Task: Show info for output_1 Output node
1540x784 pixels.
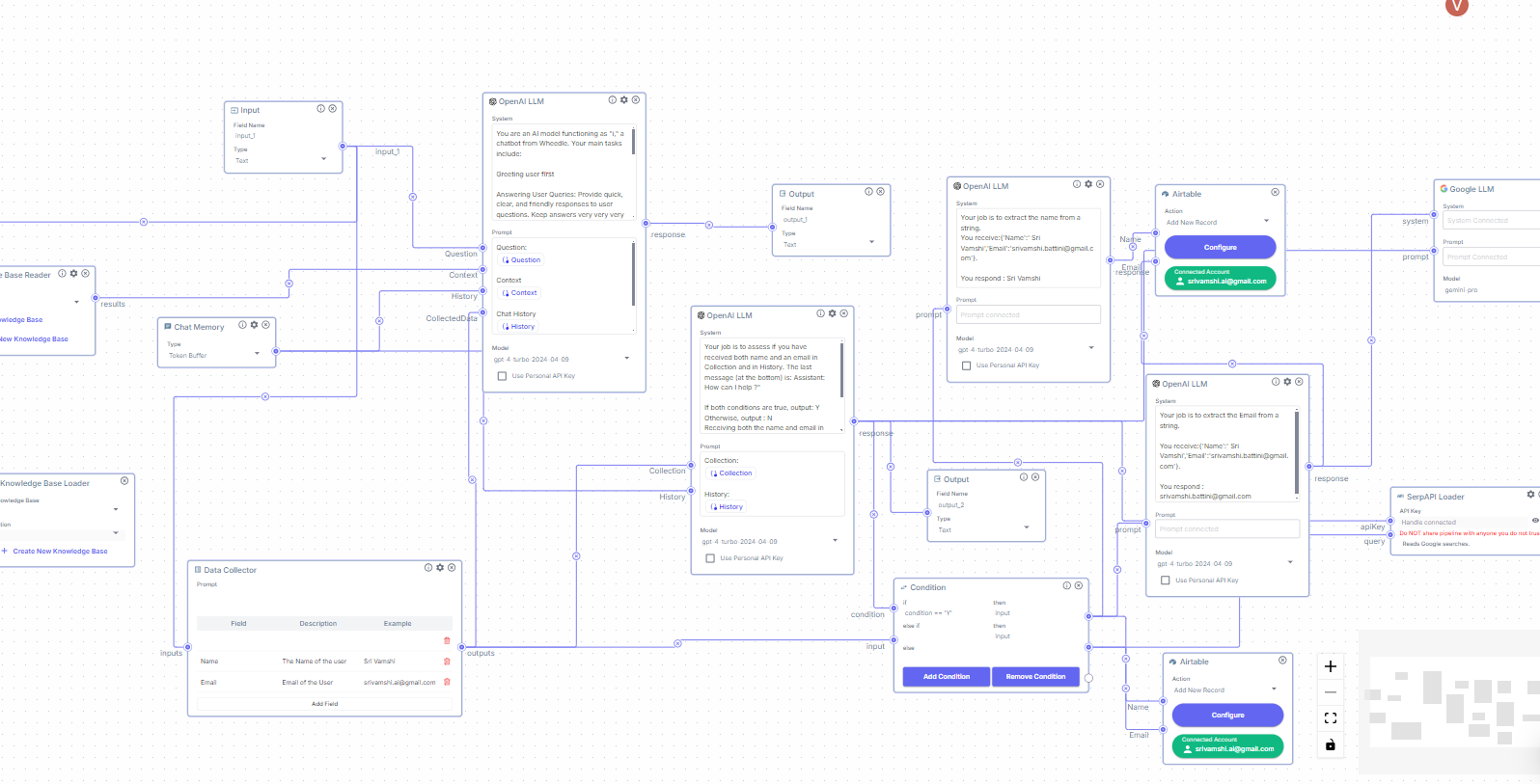Action: (868, 192)
